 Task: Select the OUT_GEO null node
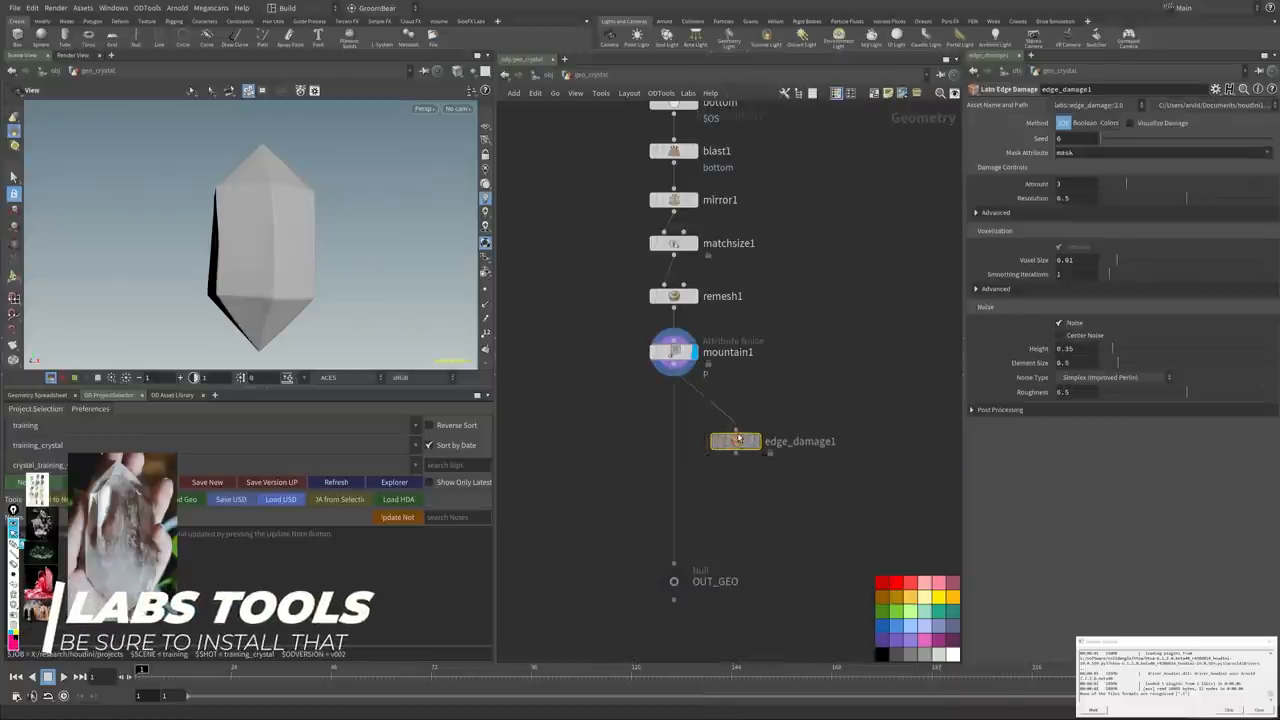click(x=674, y=581)
